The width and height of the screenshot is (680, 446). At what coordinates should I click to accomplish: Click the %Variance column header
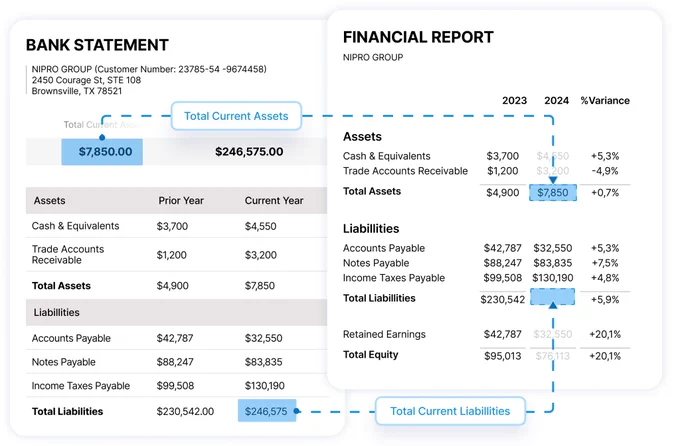[605, 100]
